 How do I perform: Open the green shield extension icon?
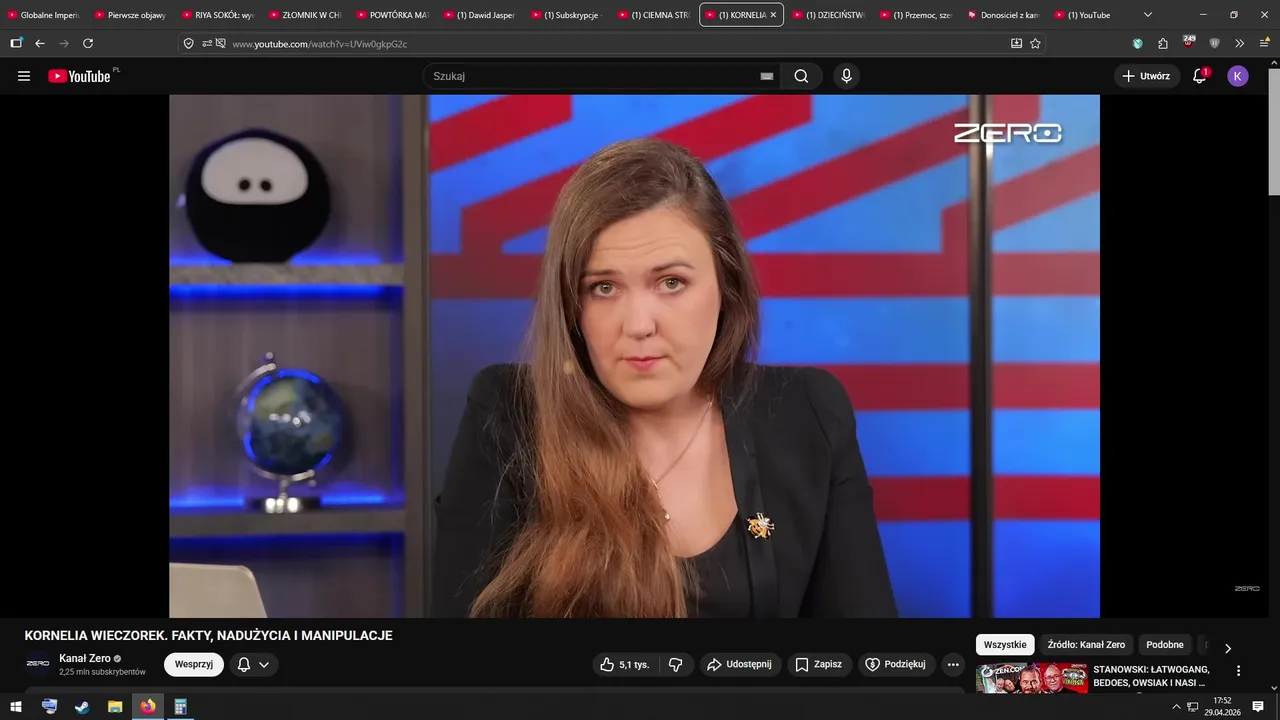[1138, 43]
